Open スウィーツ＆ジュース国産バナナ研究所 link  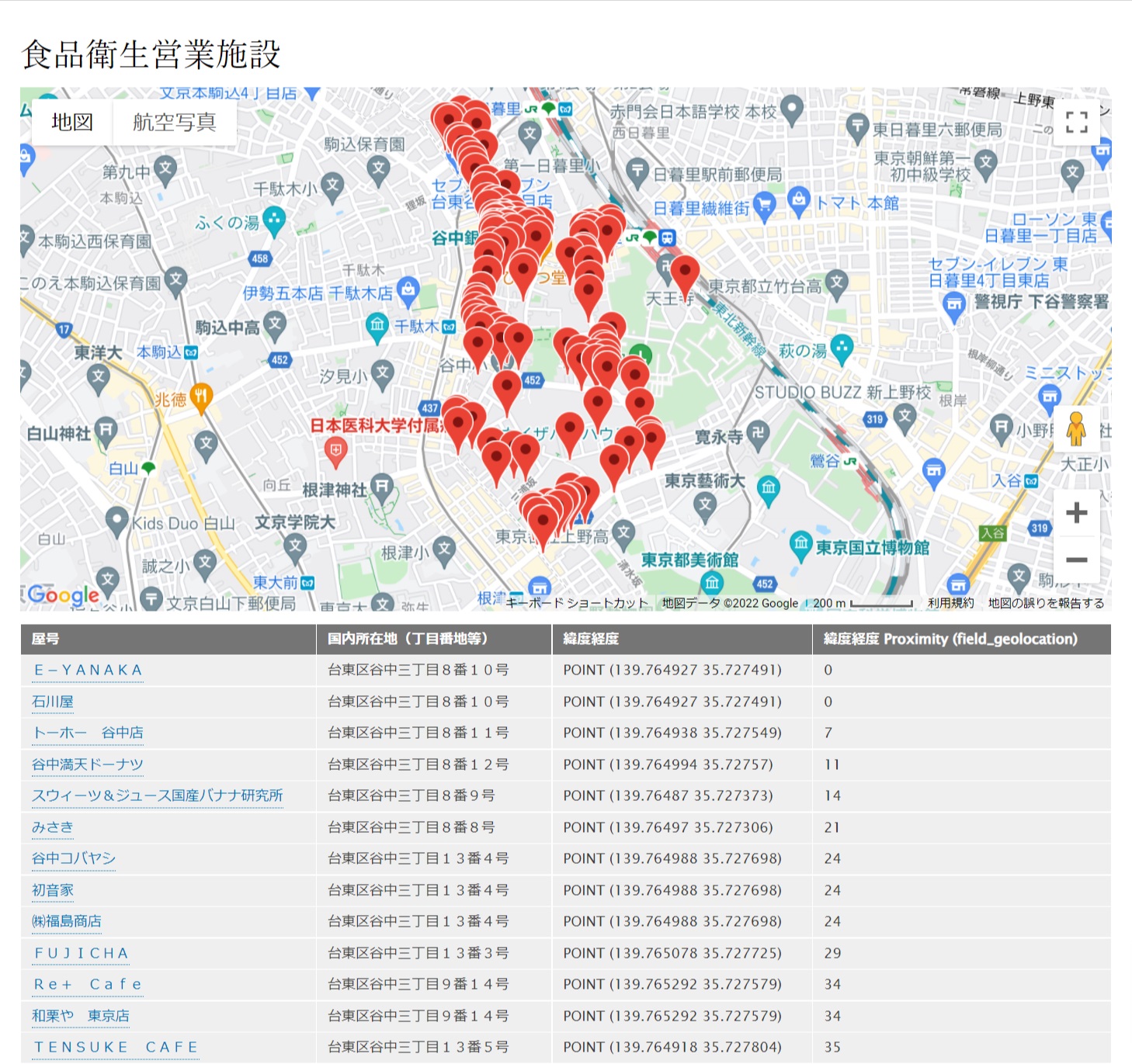pos(158,795)
